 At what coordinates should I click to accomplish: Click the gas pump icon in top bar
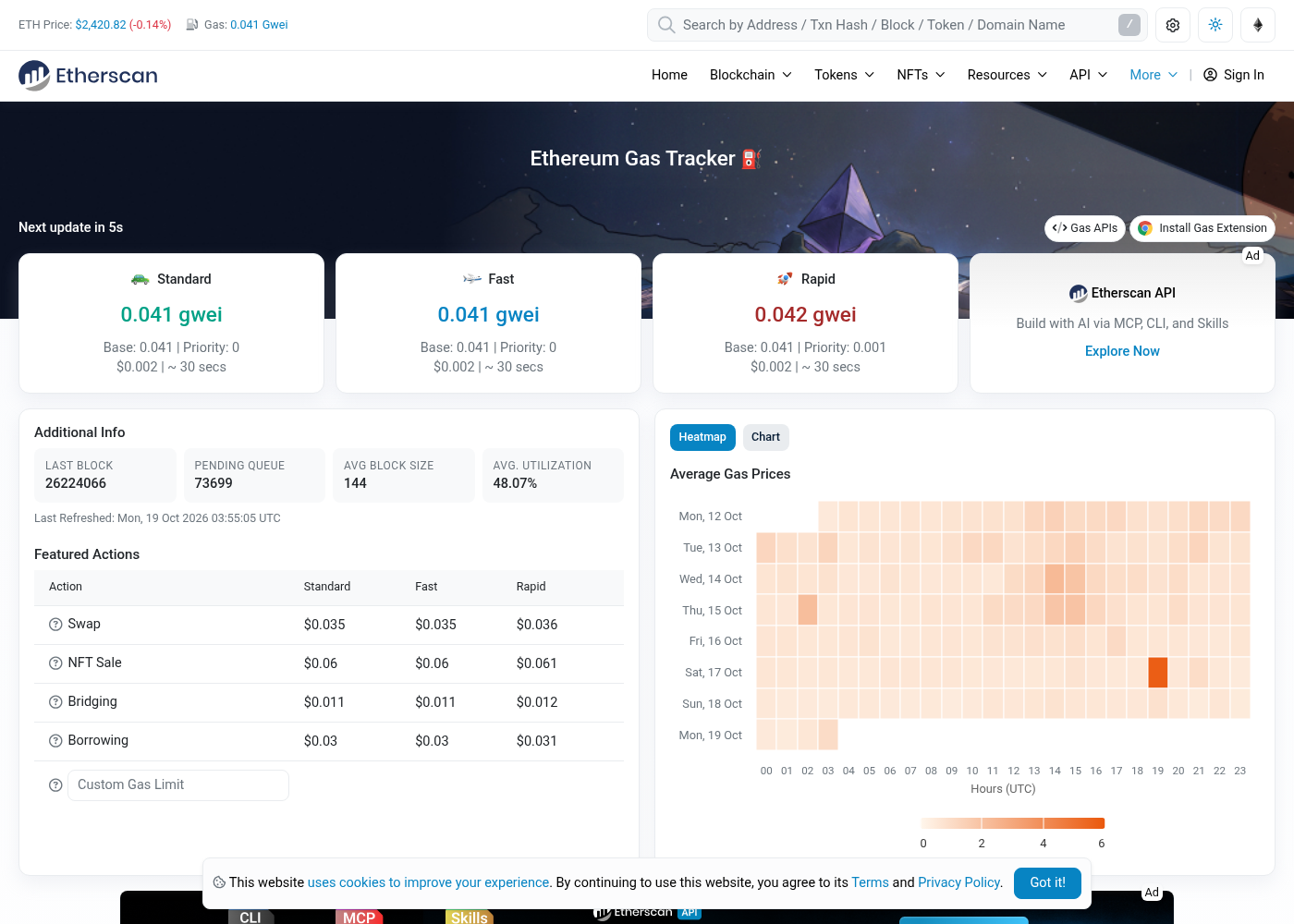coord(192,25)
